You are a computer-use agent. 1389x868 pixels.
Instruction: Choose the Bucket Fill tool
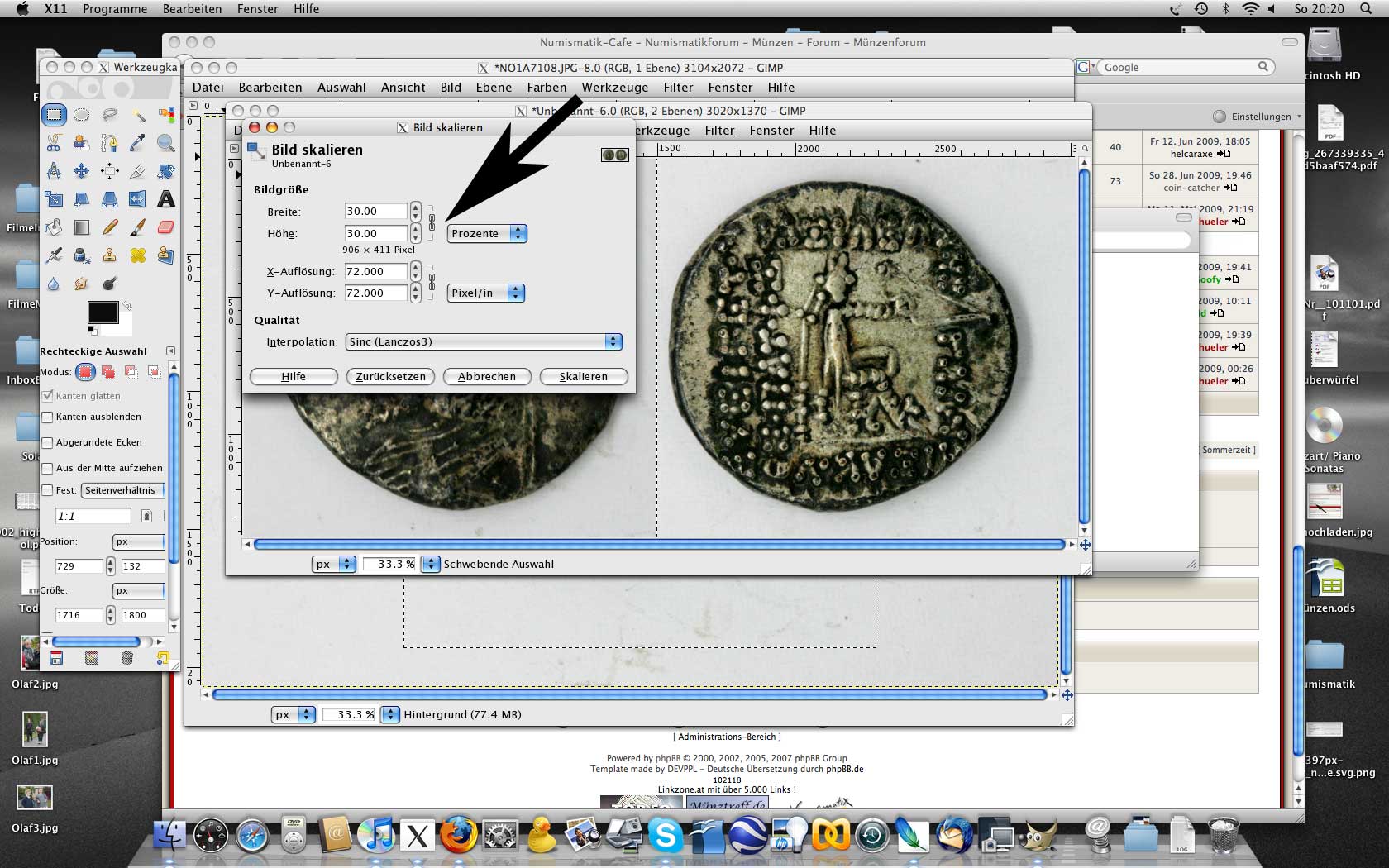click(54, 227)
